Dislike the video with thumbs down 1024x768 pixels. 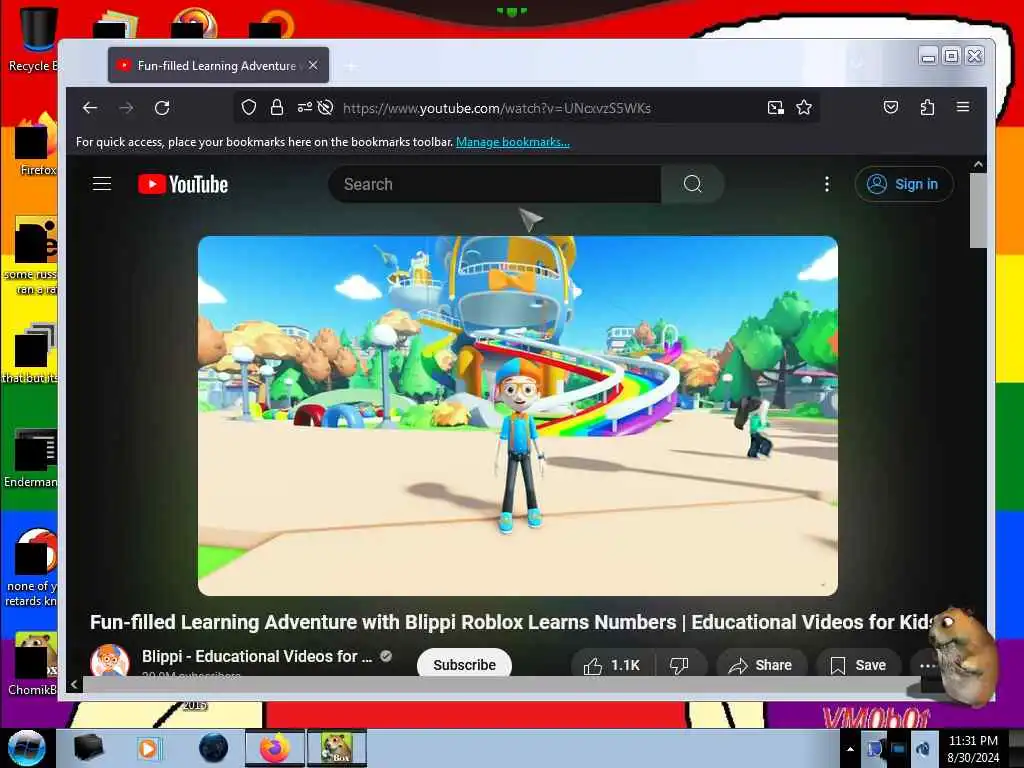(x=680, y=665)
